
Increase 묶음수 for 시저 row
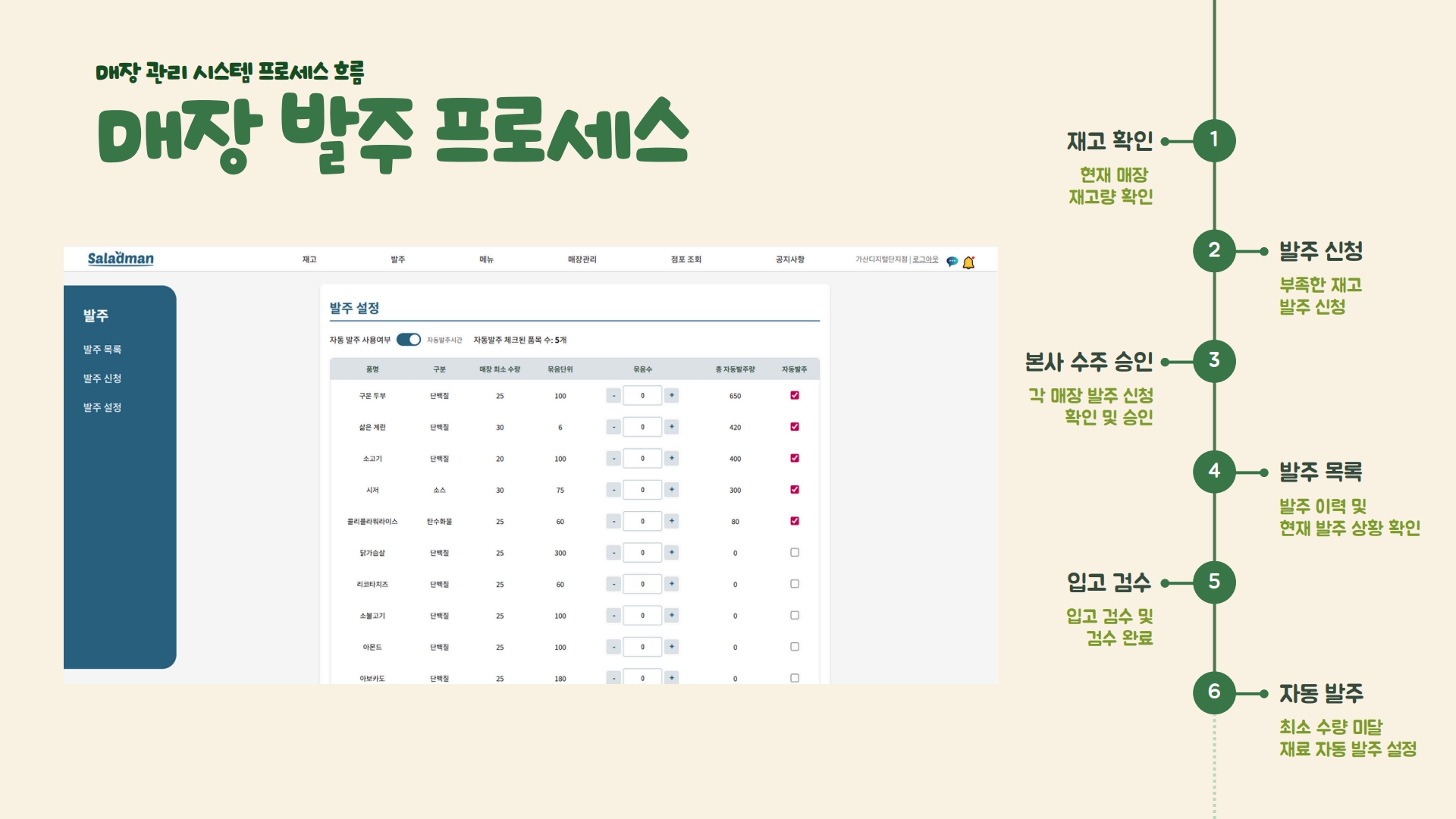click(672, 490)
